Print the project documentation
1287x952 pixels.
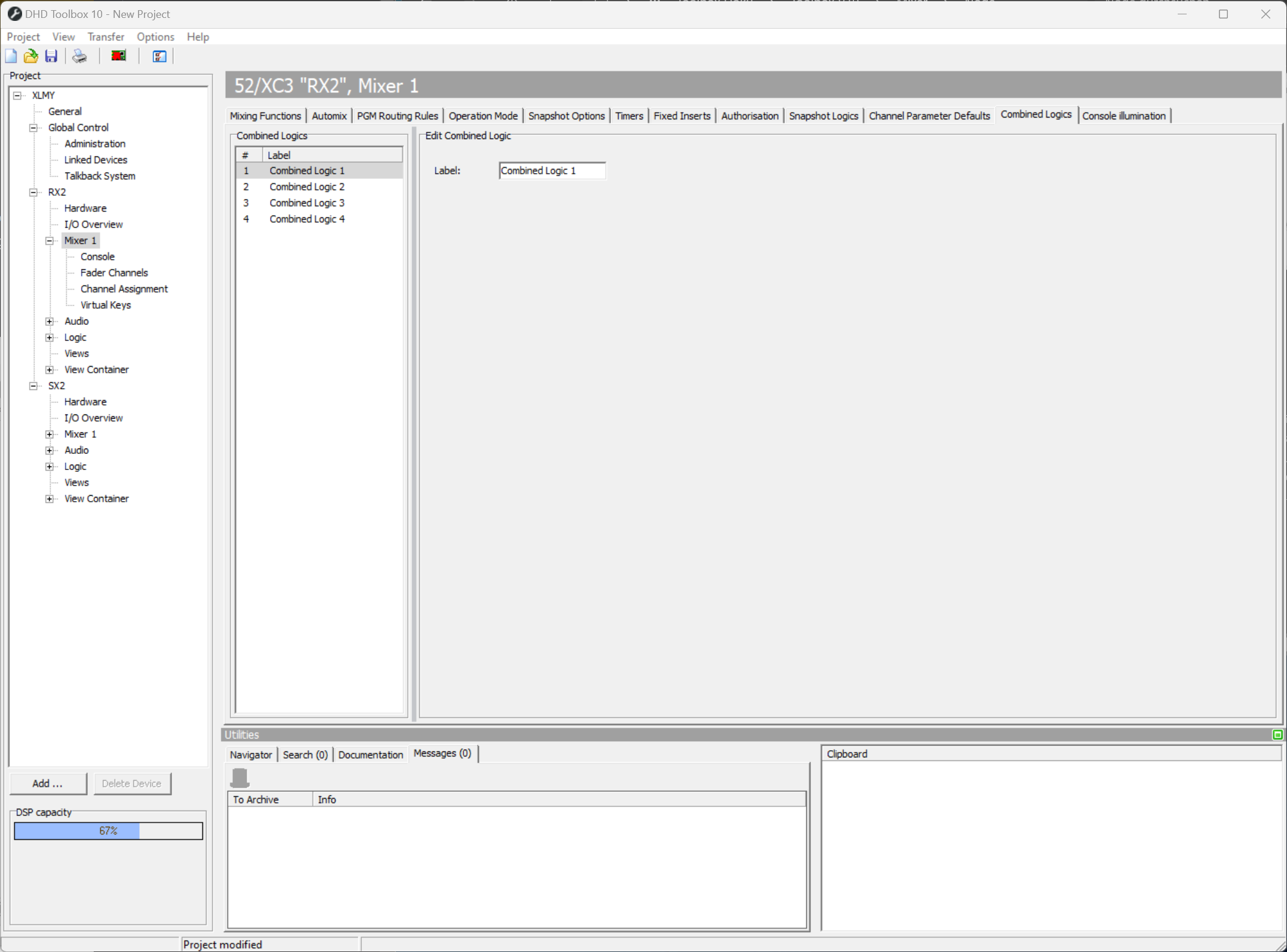tap(79, 56)
